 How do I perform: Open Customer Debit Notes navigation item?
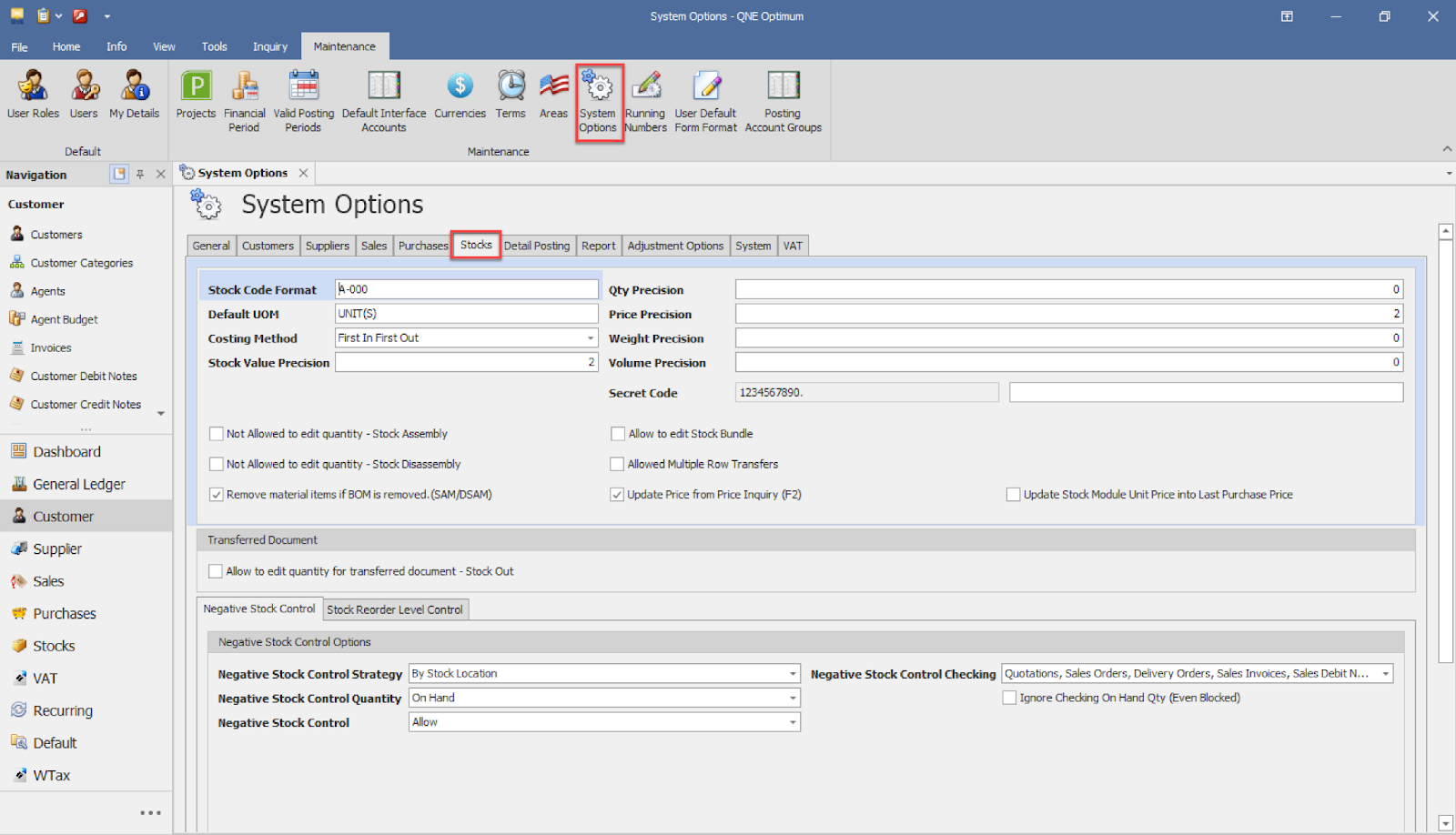(84, 376)
